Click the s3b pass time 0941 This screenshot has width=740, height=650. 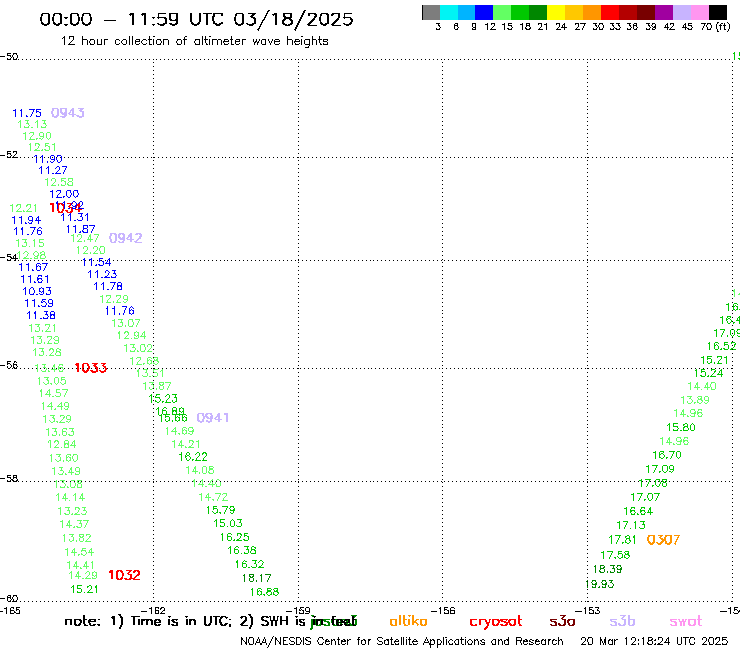[213, 418]
